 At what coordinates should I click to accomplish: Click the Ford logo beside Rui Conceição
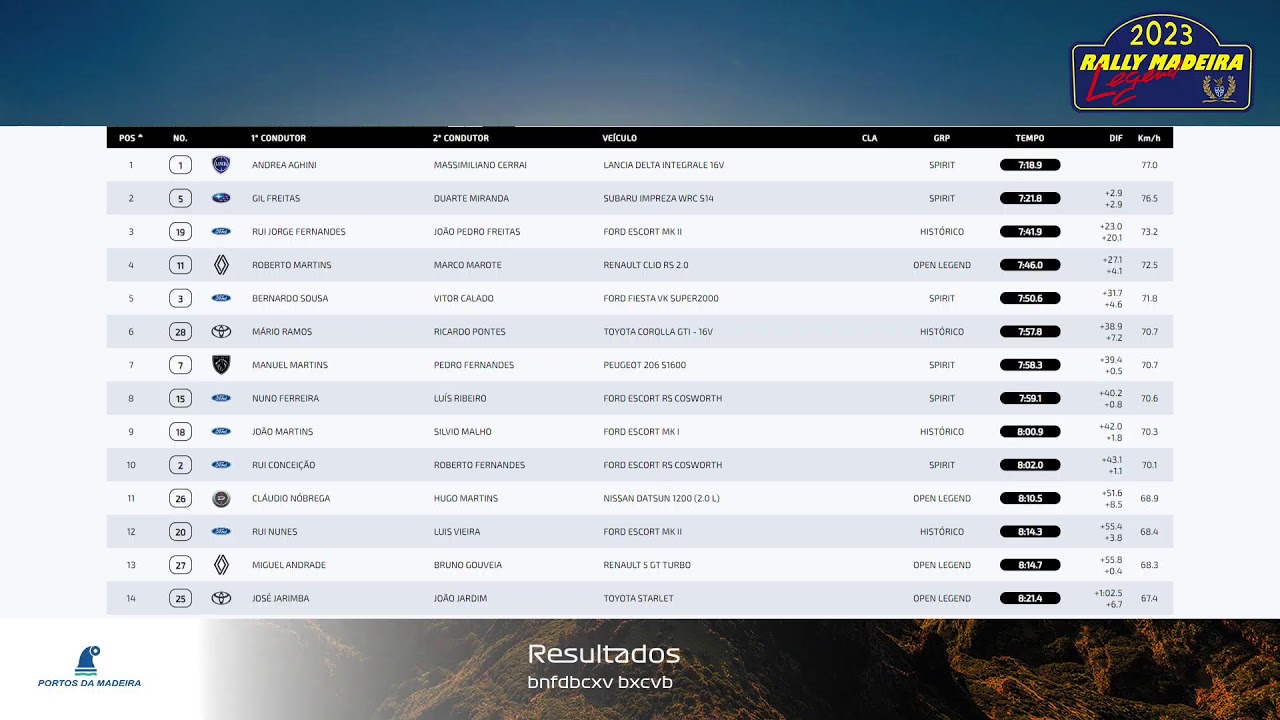click(221, 465)
